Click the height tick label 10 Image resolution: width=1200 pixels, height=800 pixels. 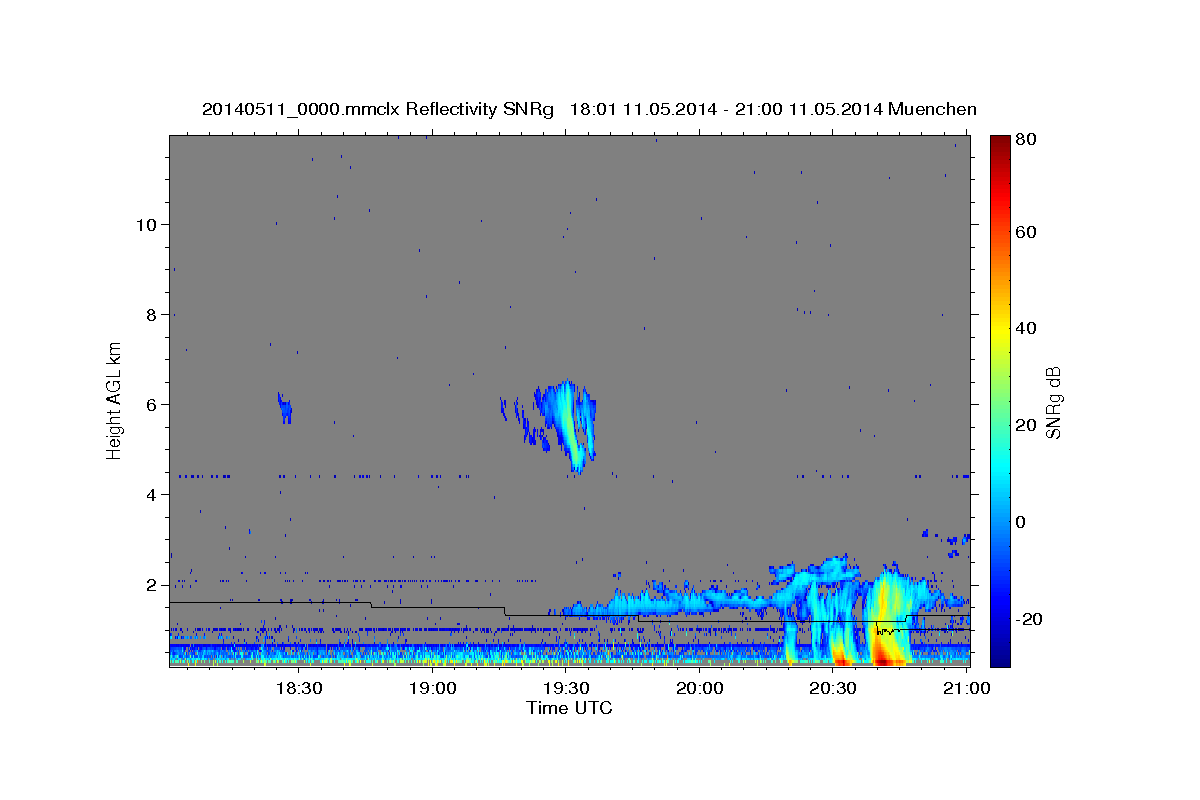(145, 224)
